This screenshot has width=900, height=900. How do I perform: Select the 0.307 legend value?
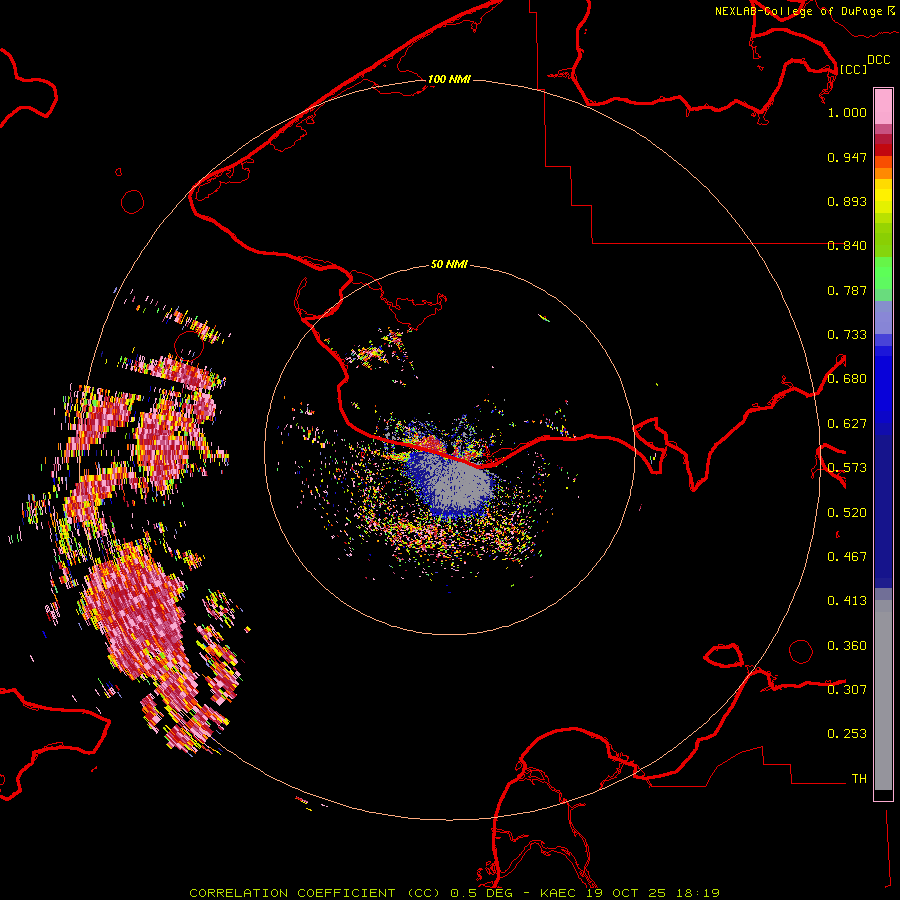847,690
